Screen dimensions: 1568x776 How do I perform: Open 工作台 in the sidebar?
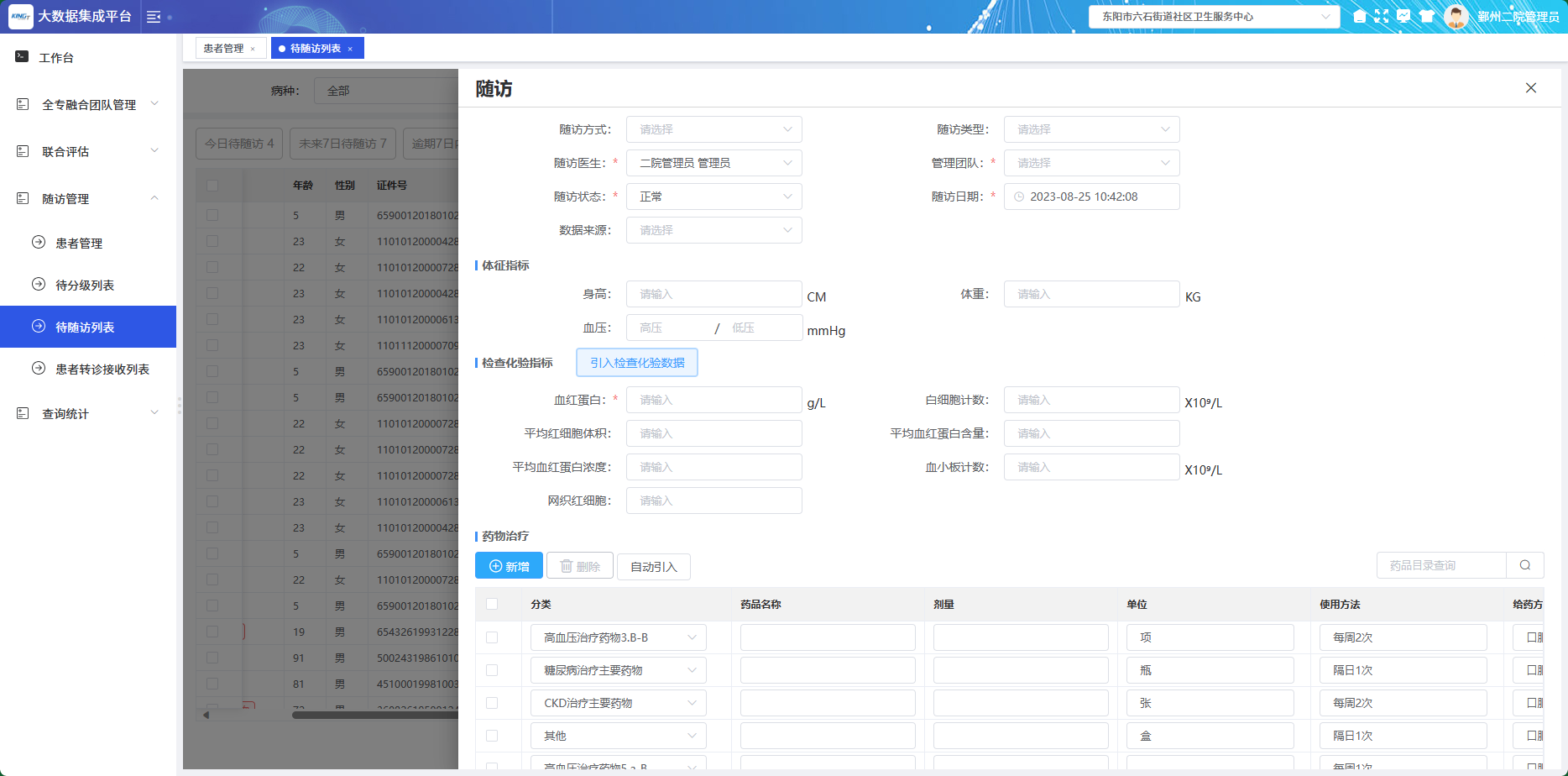point(88,57)
